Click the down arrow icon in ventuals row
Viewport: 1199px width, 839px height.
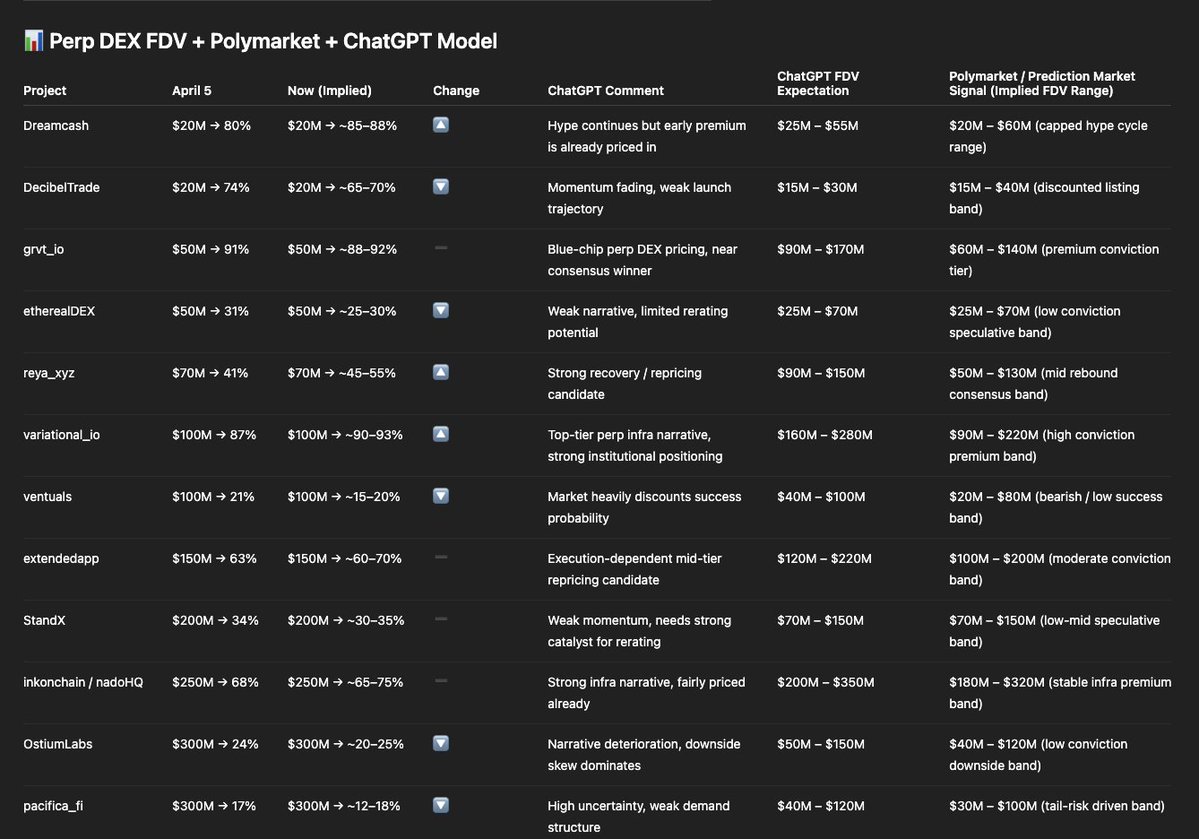click(x=441, y=496)
